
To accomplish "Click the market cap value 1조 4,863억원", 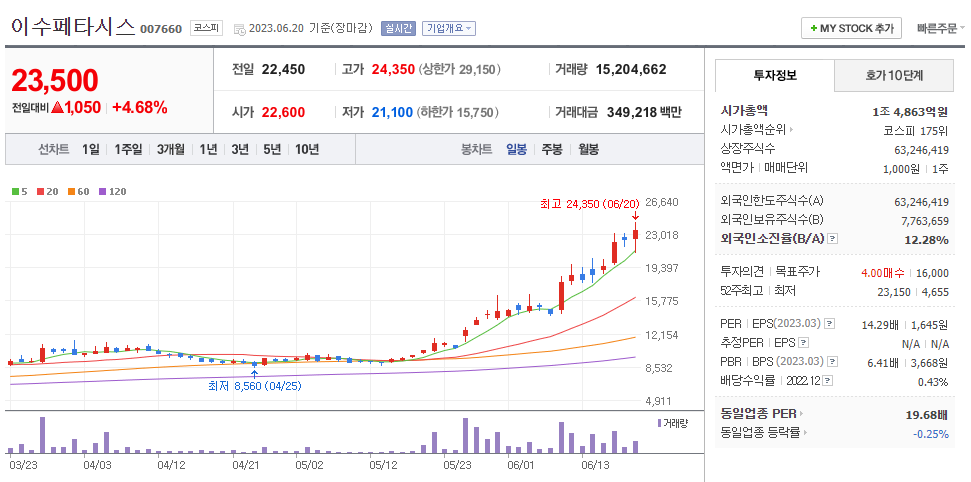I will [x=910, y=112].
